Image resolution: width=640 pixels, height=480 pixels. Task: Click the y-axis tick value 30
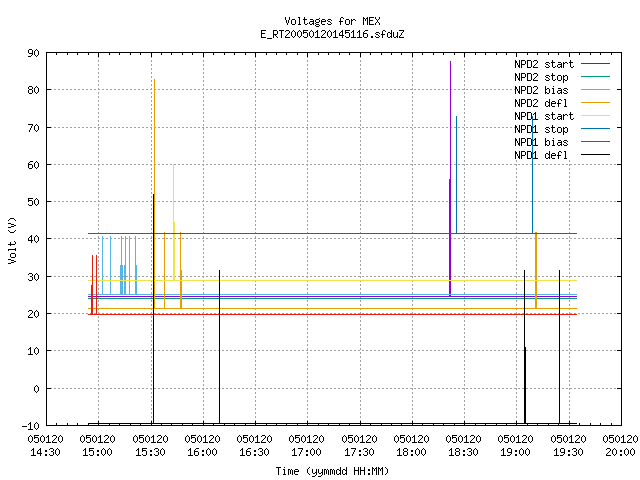pyautogui.click(x=33, y=277)
